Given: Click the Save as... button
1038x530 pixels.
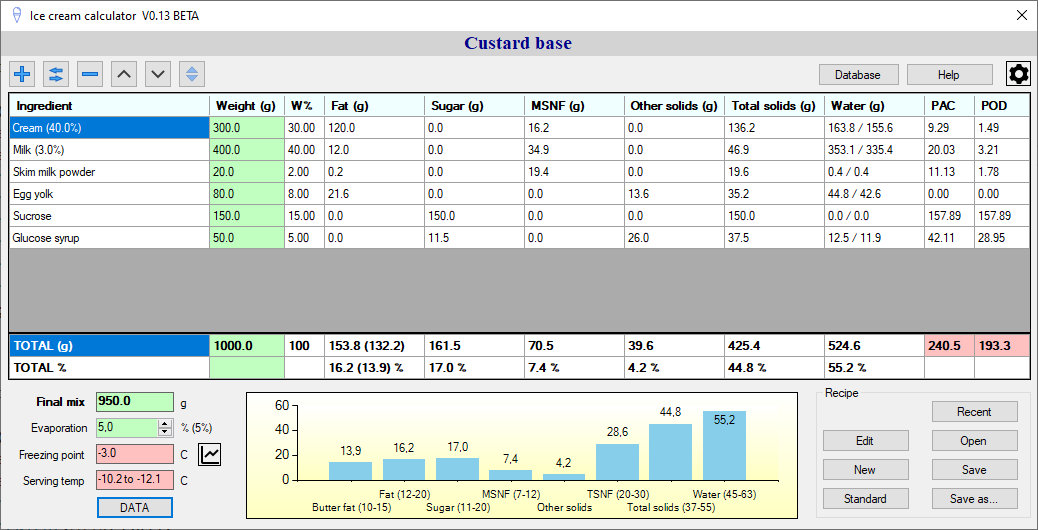Looking at the screenshot, I should click(x=974, y=498).
